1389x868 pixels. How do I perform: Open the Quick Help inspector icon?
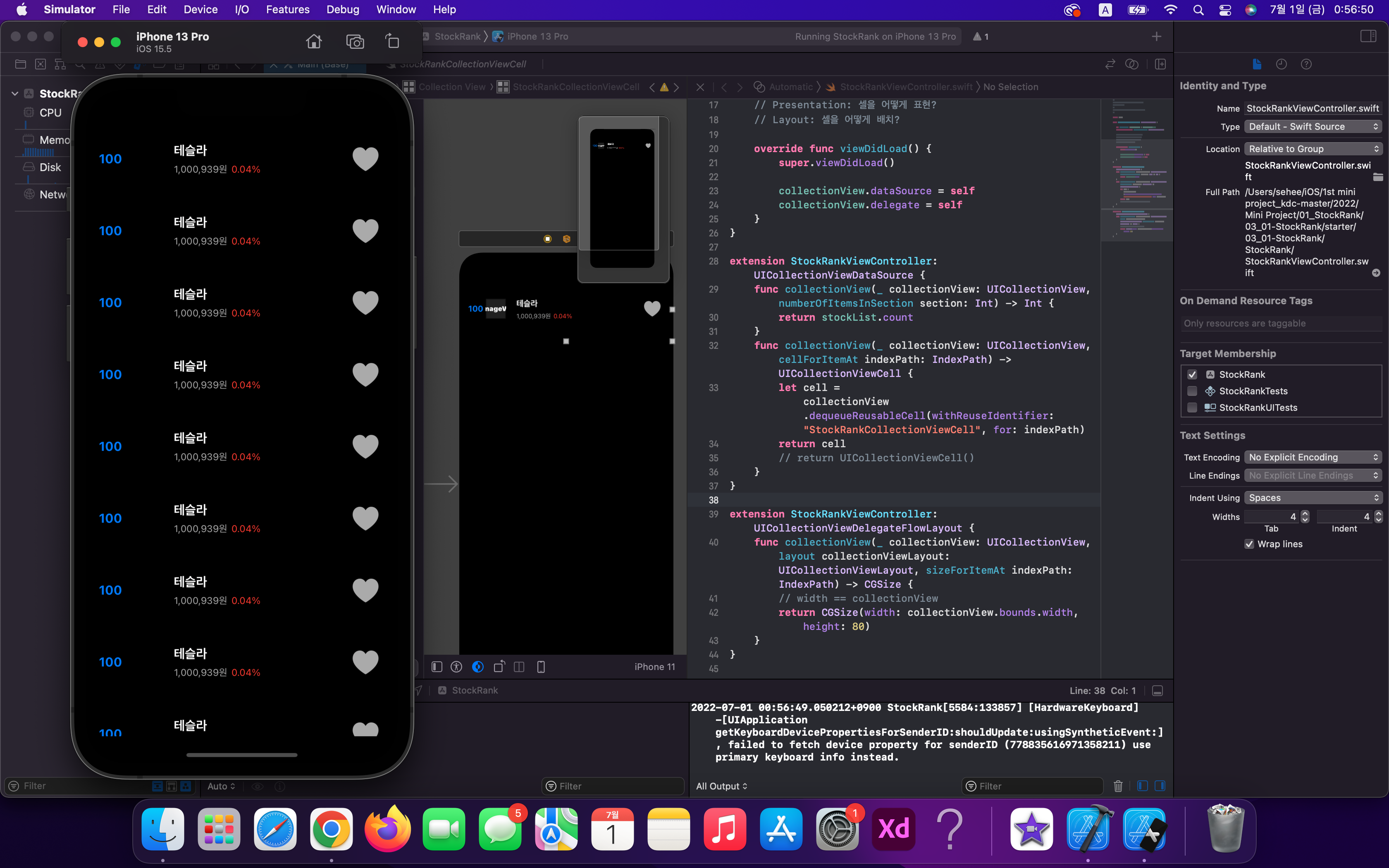(1306, 64)
